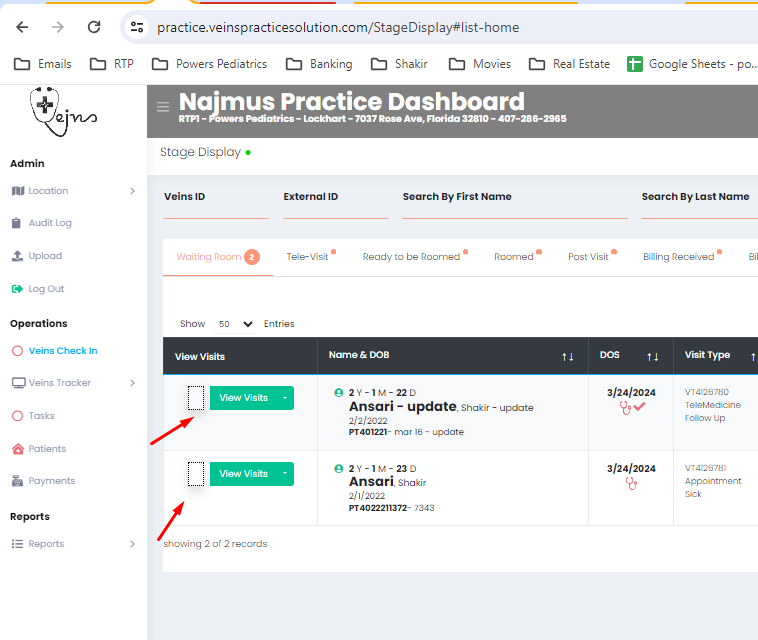Switch to the Ready to be Roomed tab
The image size is (758, 640).
click(411, 257)
